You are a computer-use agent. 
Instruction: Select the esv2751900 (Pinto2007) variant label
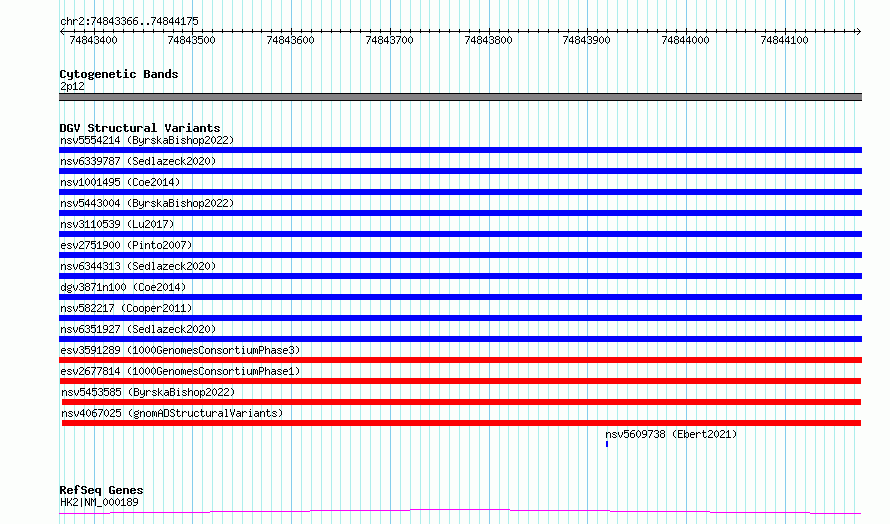125,245
